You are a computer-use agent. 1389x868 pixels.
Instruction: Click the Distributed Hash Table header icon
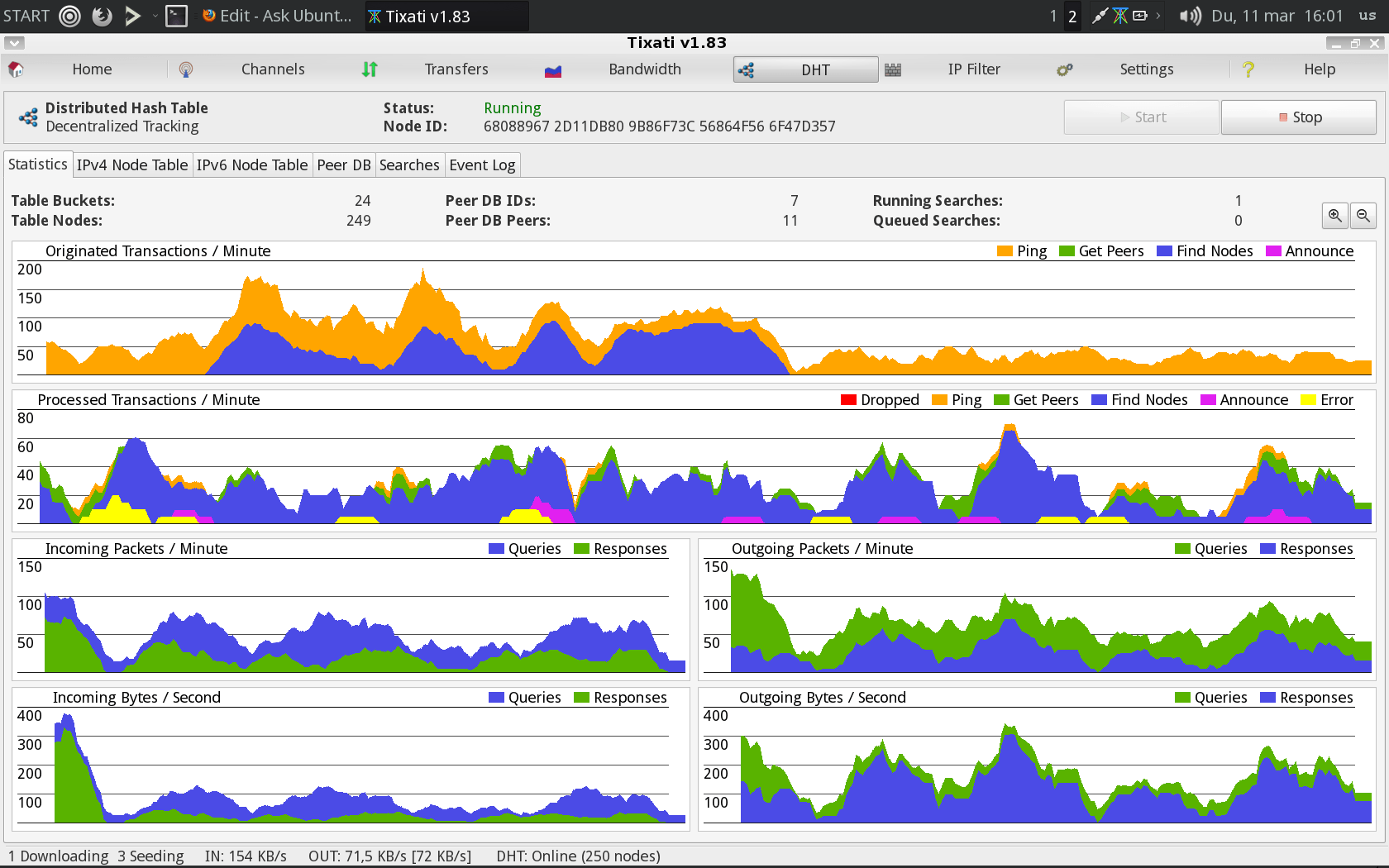click(x=28, y=117)
